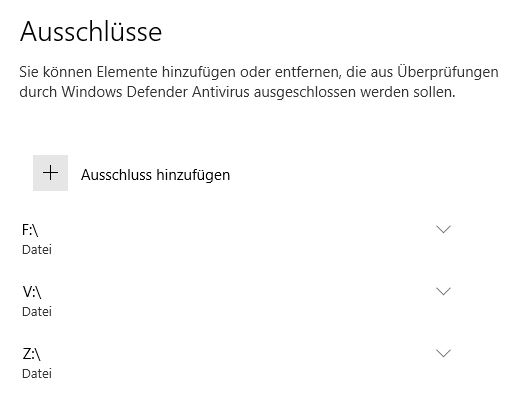
Task: Click the word 'entfernen' in description
Action: click(308, 73)
